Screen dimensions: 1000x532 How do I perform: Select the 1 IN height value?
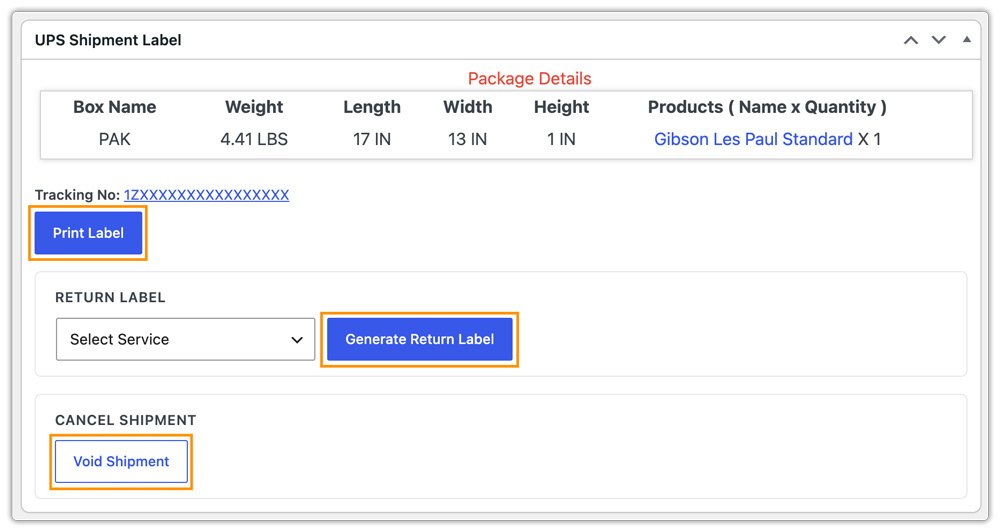point(561,139)
